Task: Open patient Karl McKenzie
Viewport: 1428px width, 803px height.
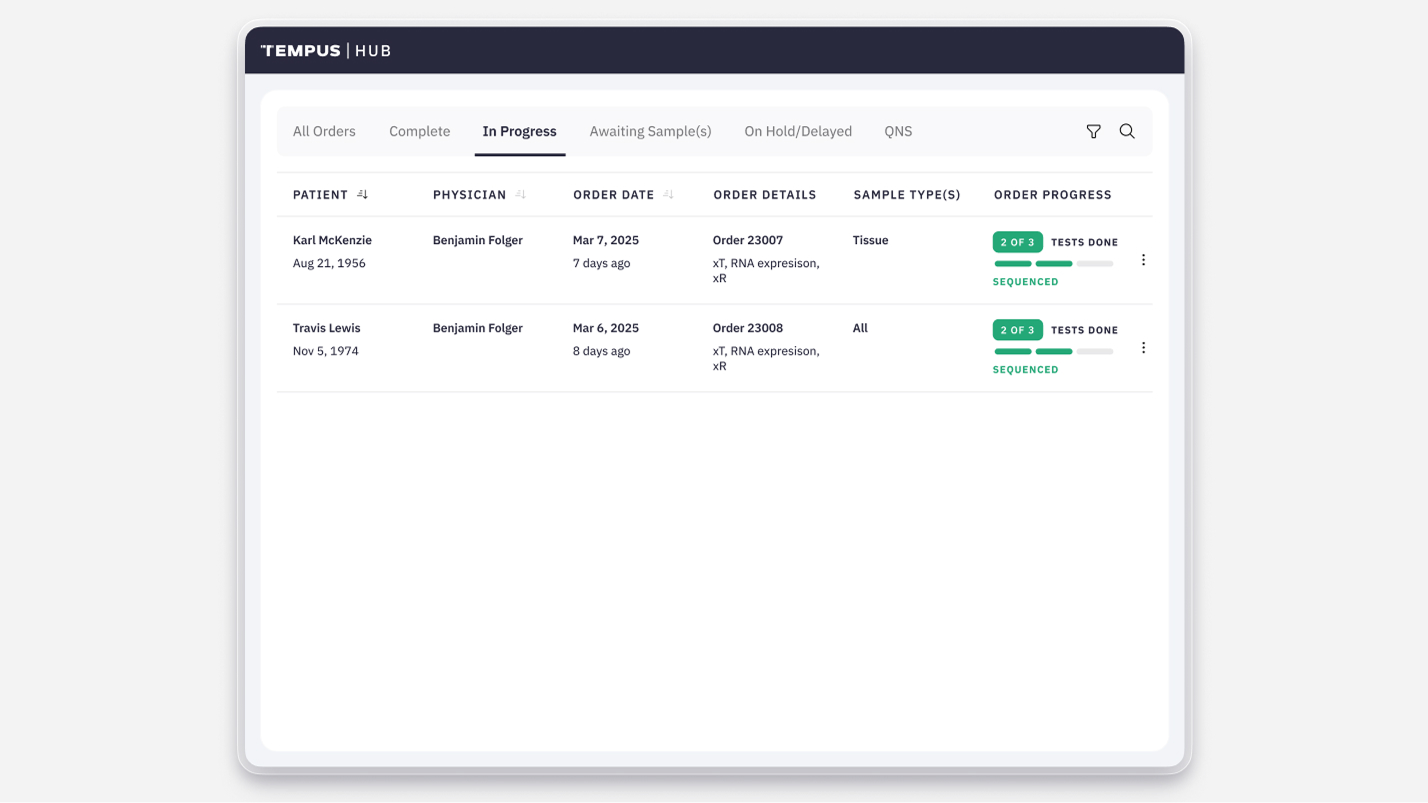Action: 332,240
